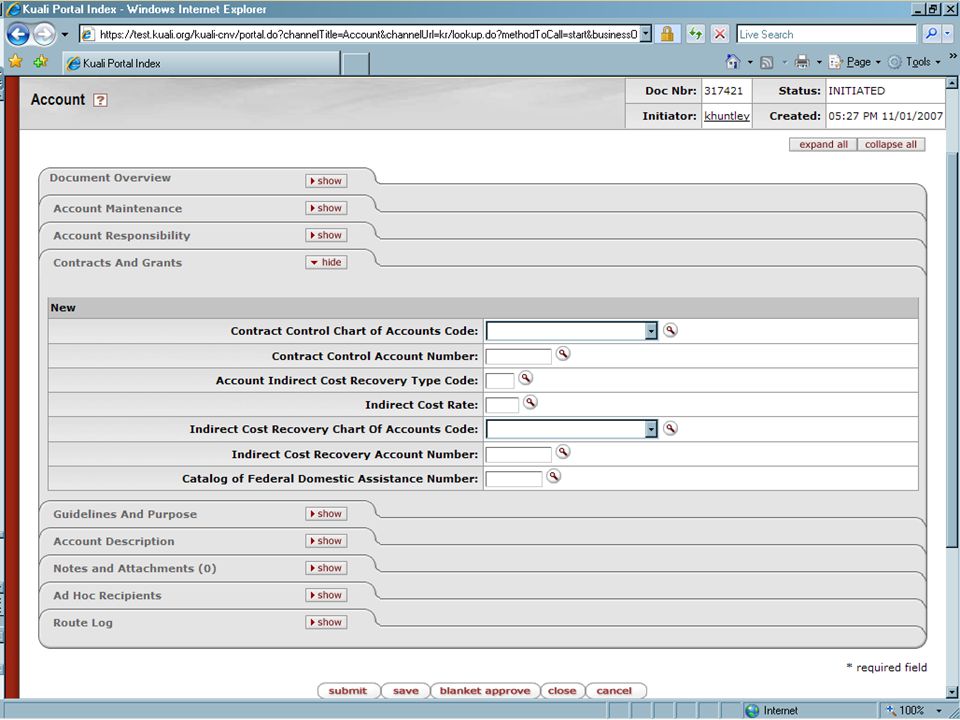This screenshot has width=960, height=720.
Task: Click the close button at page bottom
Action: click(562, 691)
